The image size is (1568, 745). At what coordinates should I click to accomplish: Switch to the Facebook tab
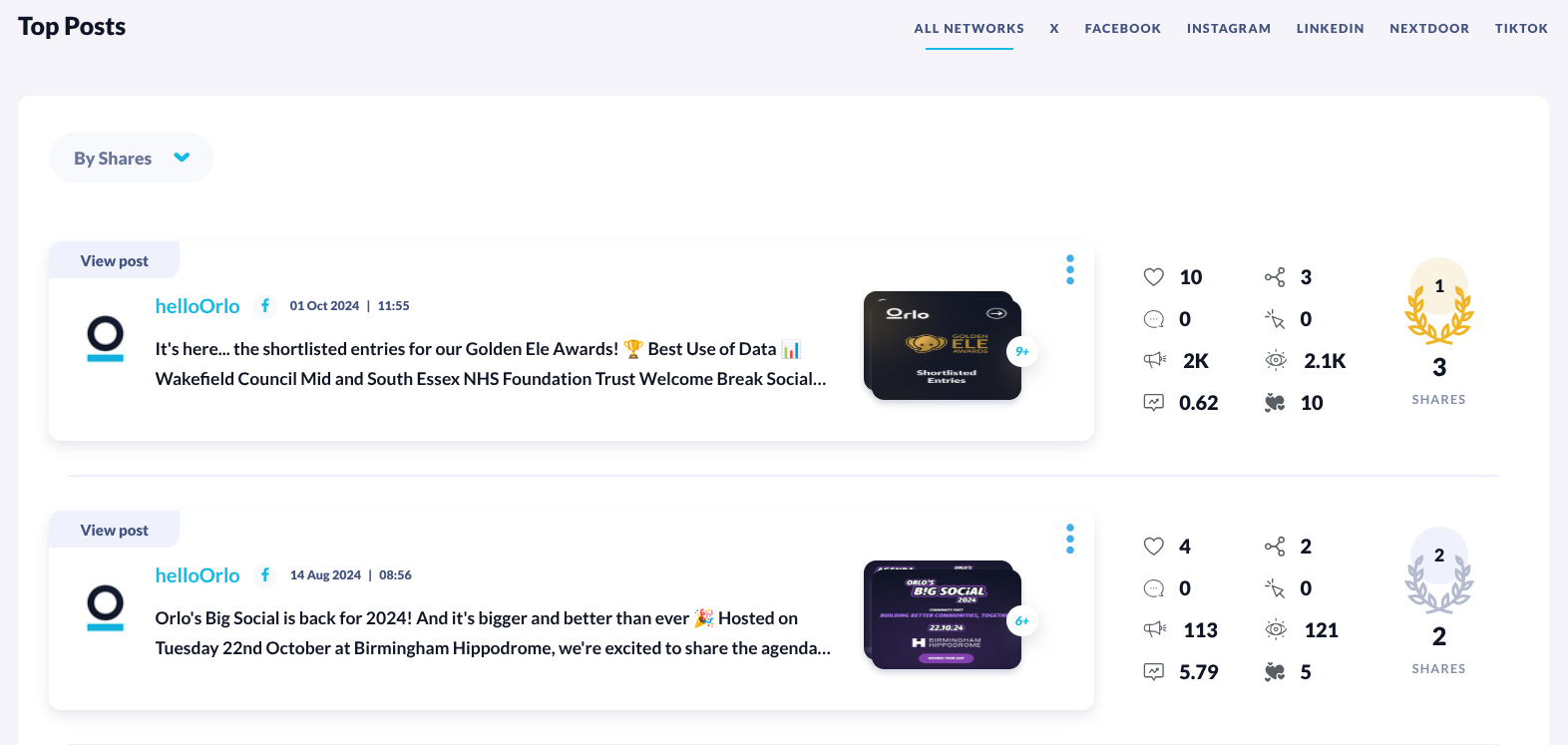coord(1122,29)
